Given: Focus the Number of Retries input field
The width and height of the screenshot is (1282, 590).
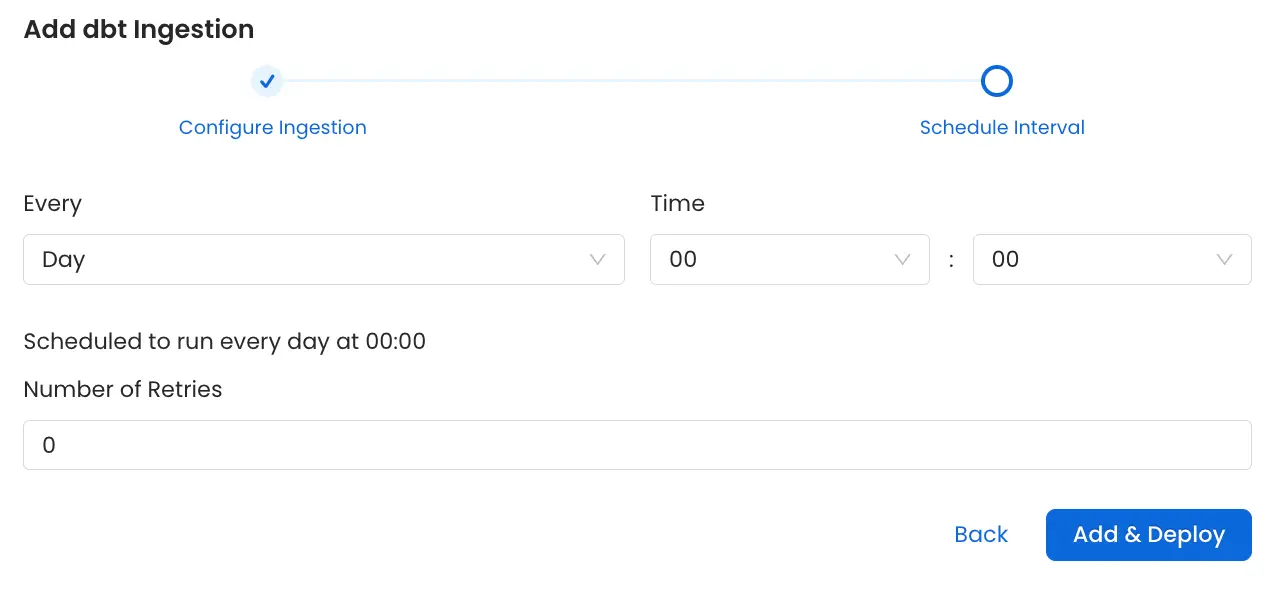Looking at the screenshot, I should click(x=637, y=445).
